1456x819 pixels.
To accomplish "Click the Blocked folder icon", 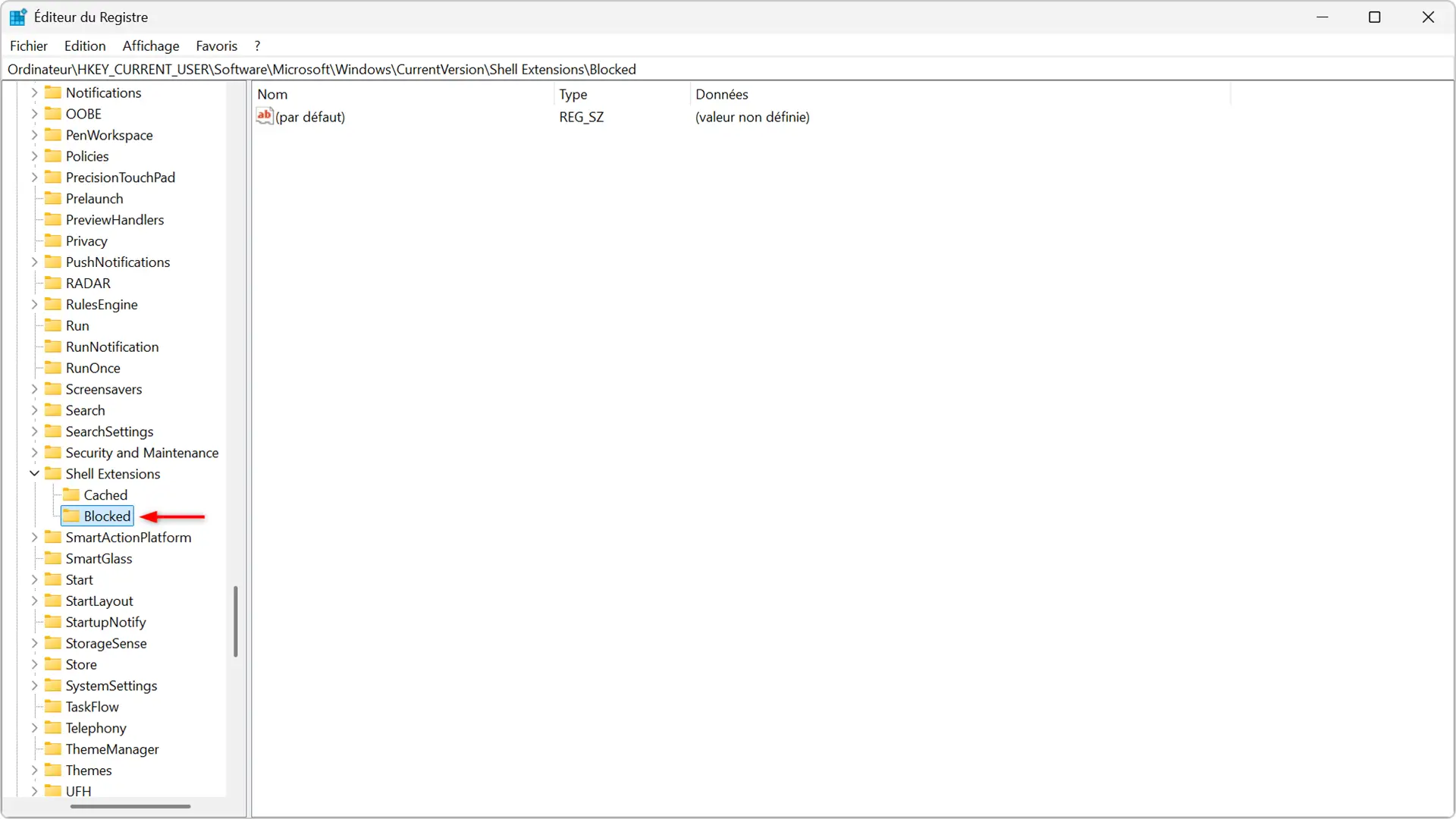I will click(71, 516).
